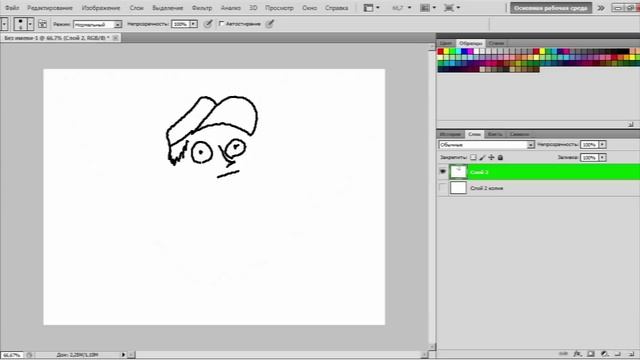Click the status bar zoom percentage field
The image size is (640, 360).
coord(12,355)
